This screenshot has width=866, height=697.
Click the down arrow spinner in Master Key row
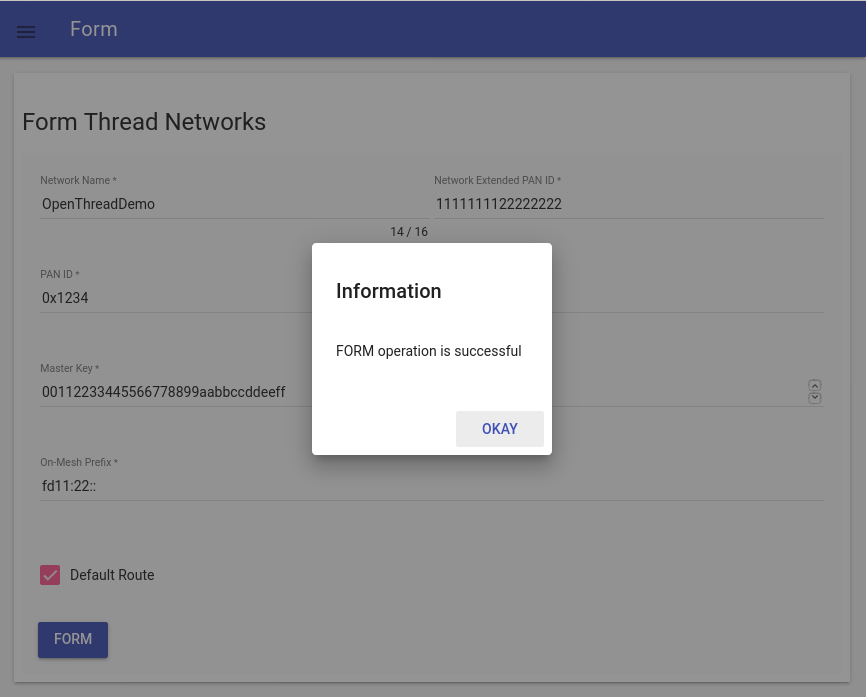click(815, 398)
